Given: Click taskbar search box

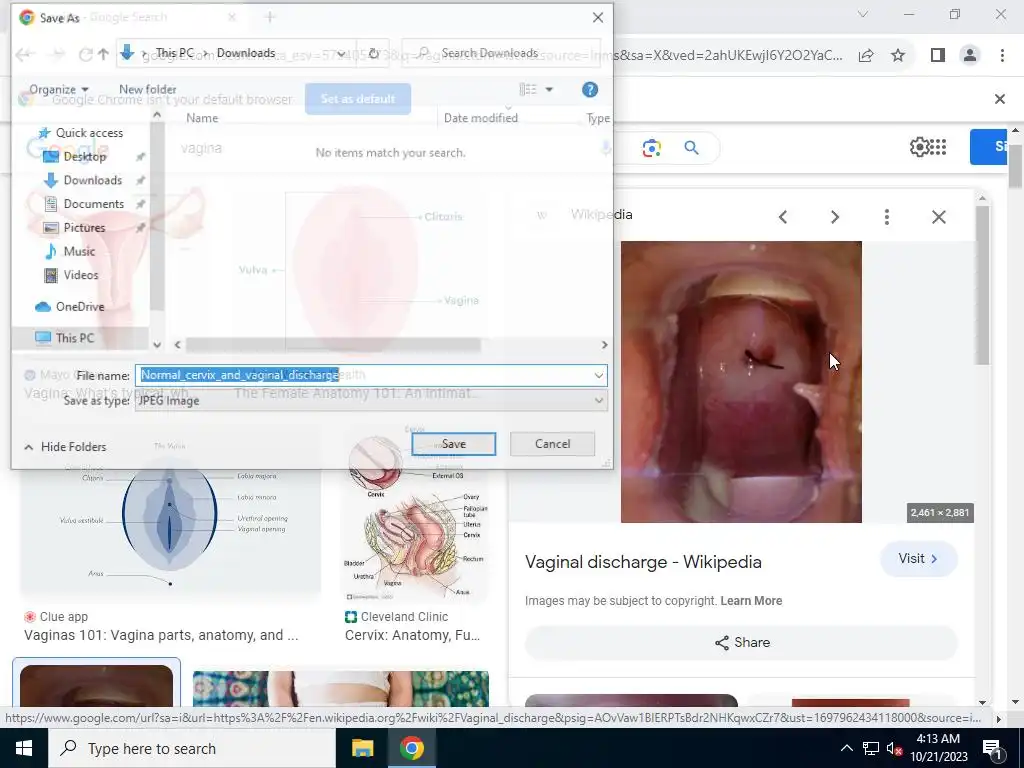Looking at the screenshot, I should (x=192, y=748).
